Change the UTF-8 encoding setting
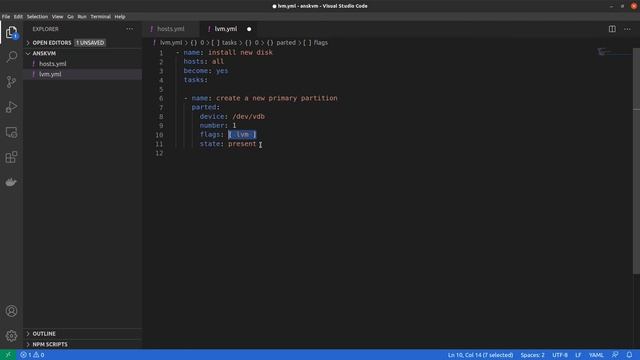Screen dimensions: 640x360 click(560, 355)
